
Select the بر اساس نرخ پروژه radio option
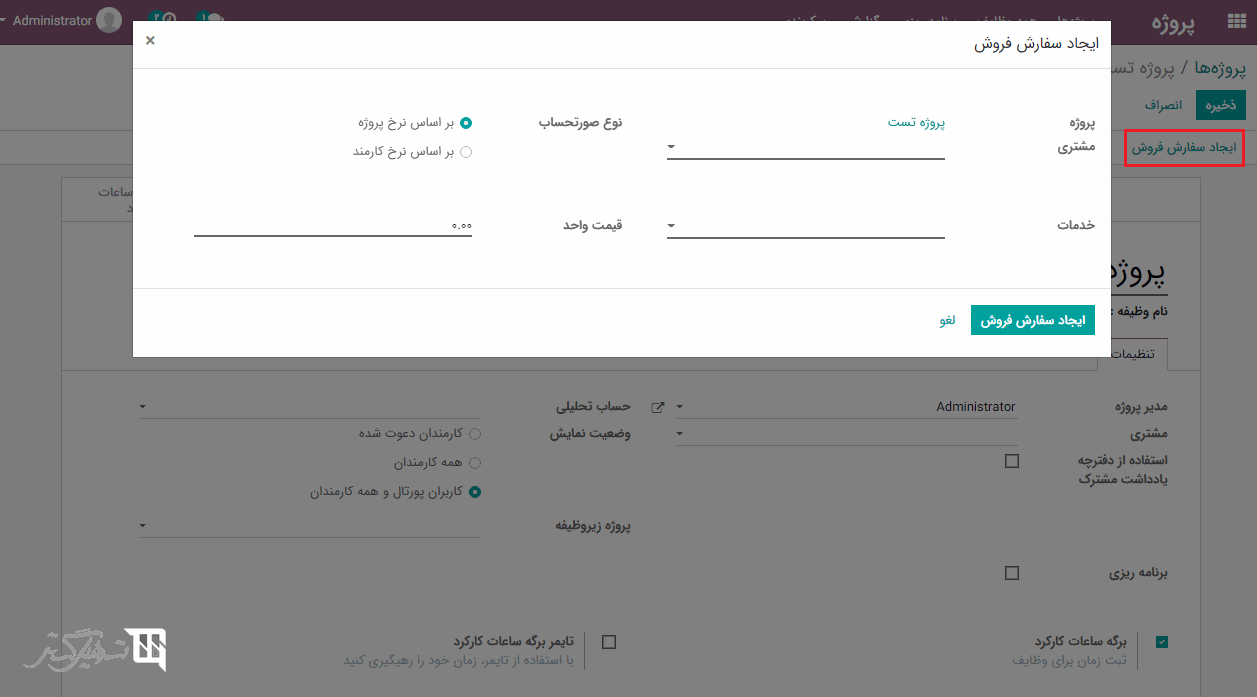pos(465,123)
